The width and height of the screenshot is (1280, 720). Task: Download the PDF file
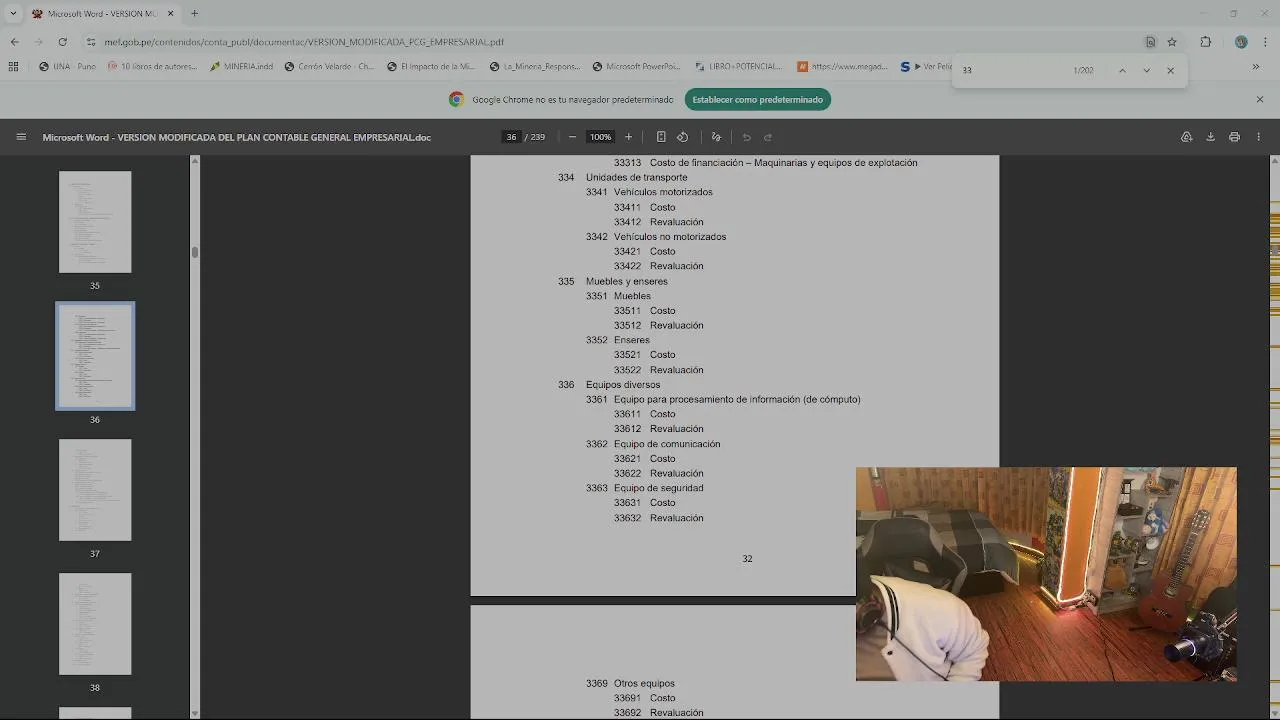click(x=1210, y=137)
